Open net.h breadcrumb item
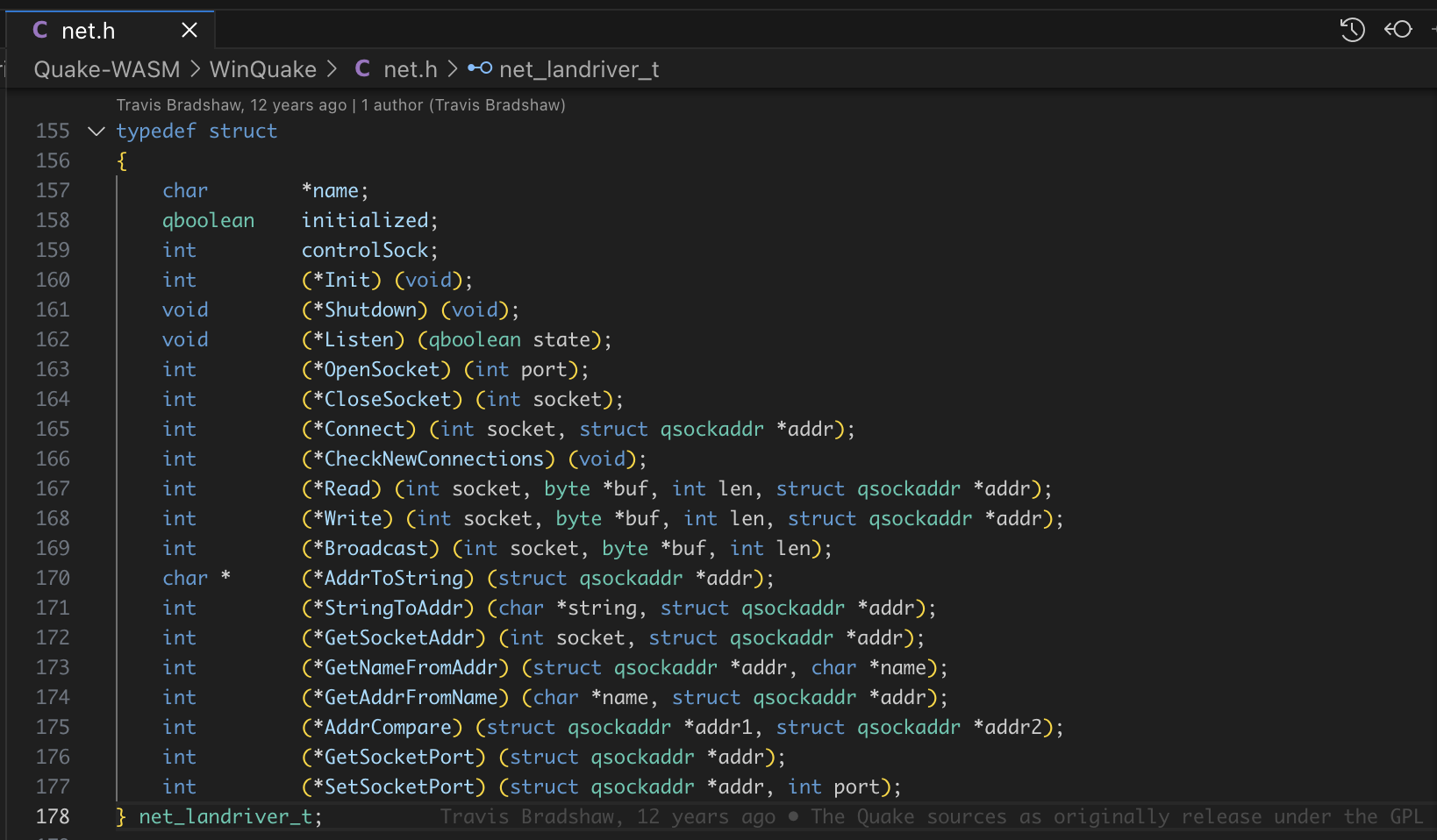The image size is (1437, 840). [x=410, y=69]
